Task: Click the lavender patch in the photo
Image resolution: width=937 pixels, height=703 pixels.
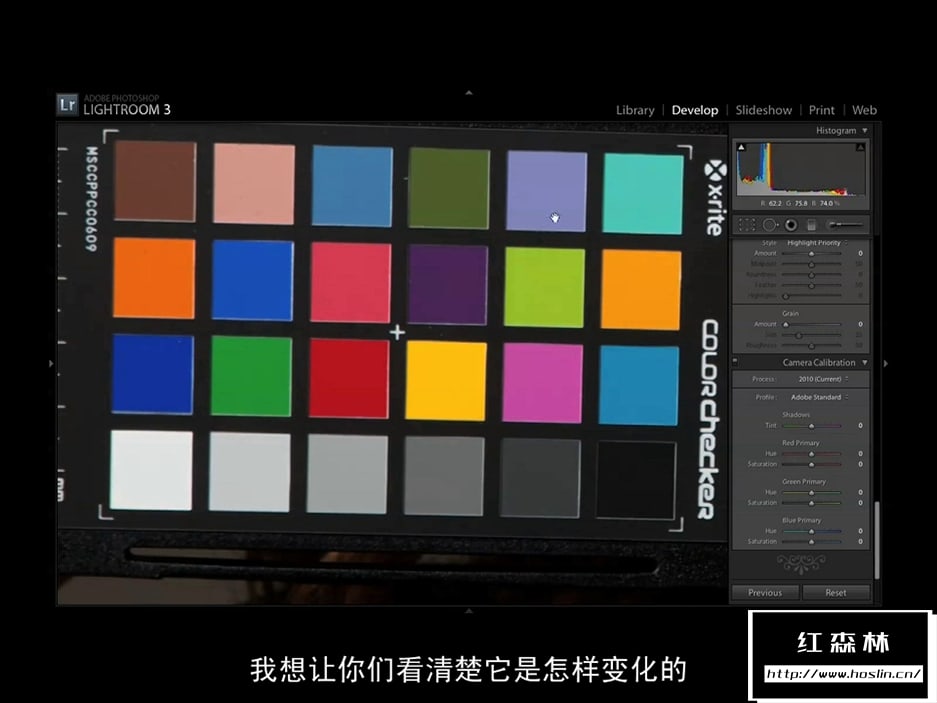Action: [x=546, y=191]
